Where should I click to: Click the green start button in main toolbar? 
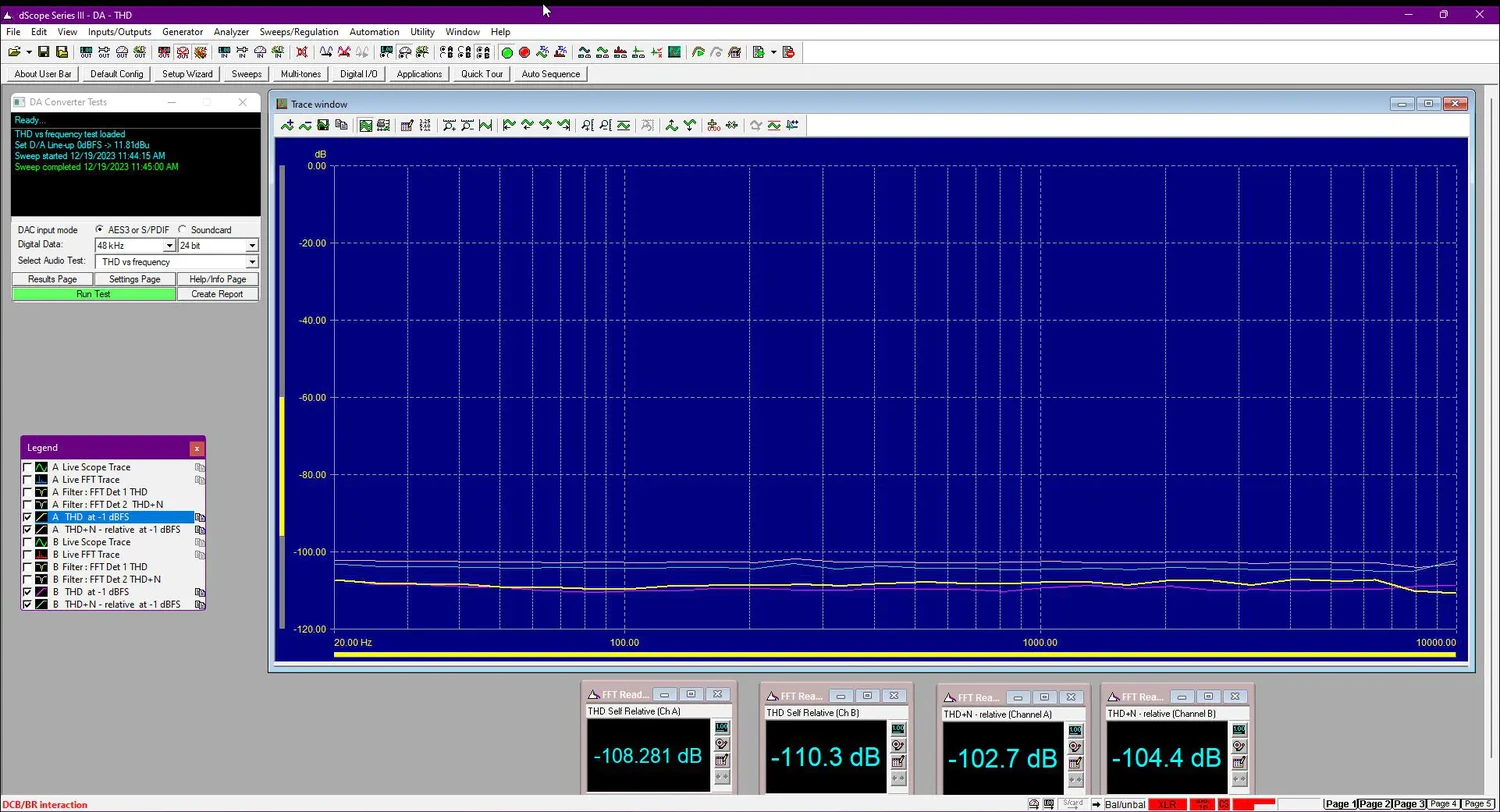tap(507, 53)
